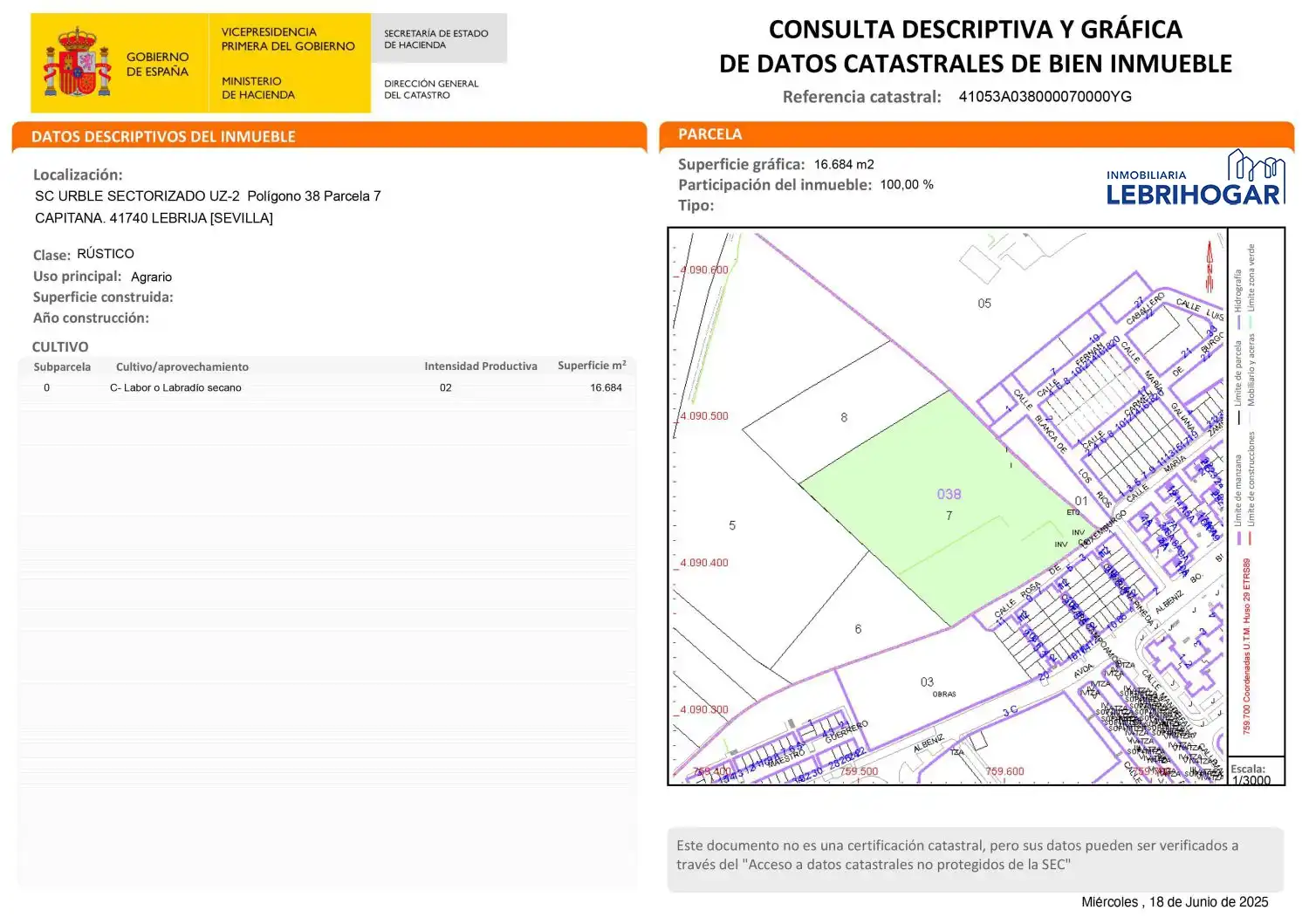
Task: Click the 759.600 coordinate label
Action: click(x=1004, y=771)
